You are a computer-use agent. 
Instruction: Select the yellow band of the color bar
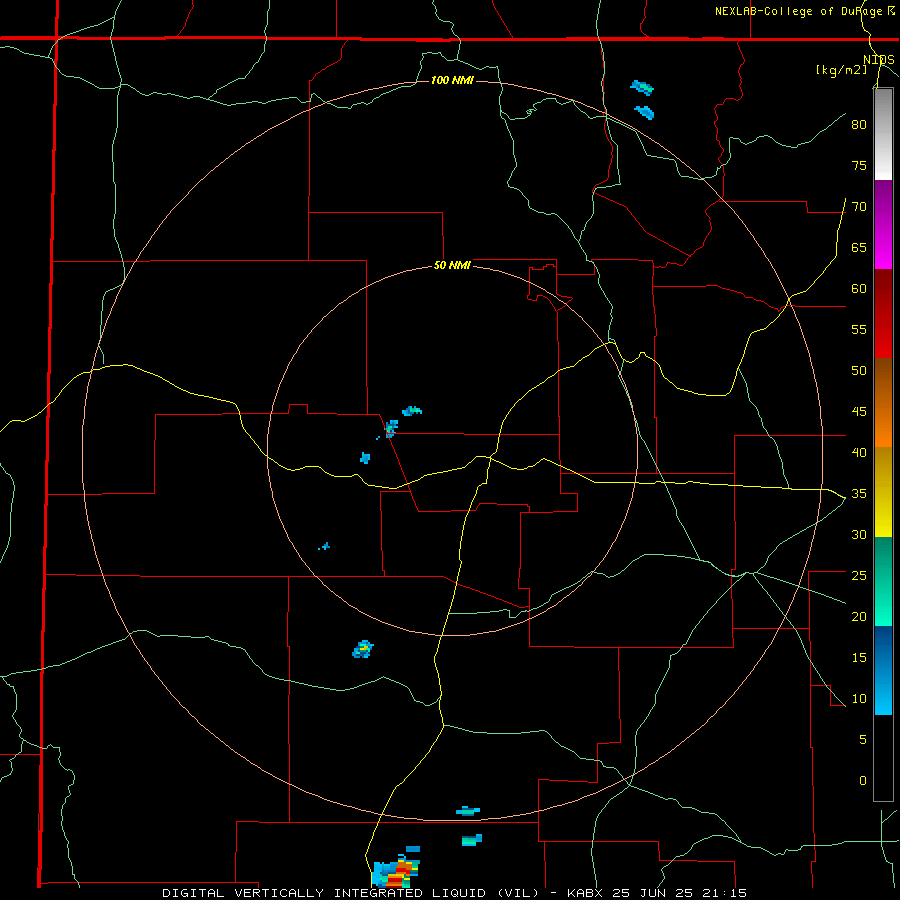coord(883,492)
